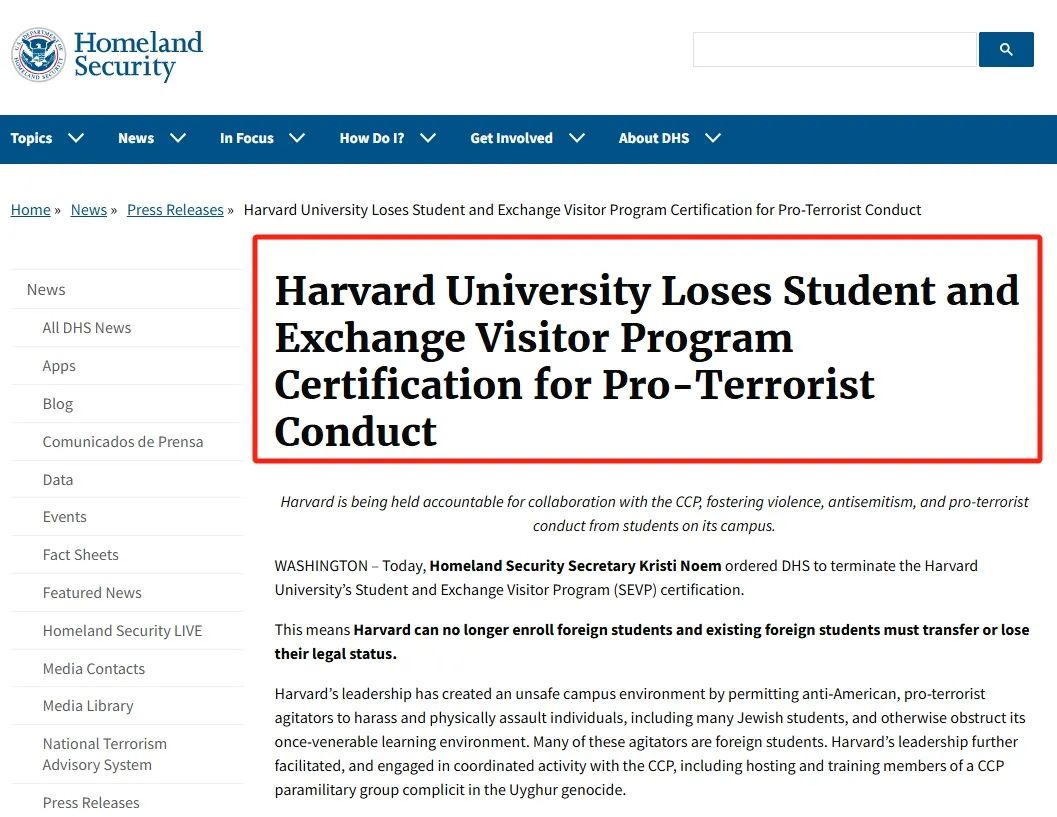Go to Home breadcrumb link
The height and width of the screenshot is (817, 1057).
[x=30, y=210]
